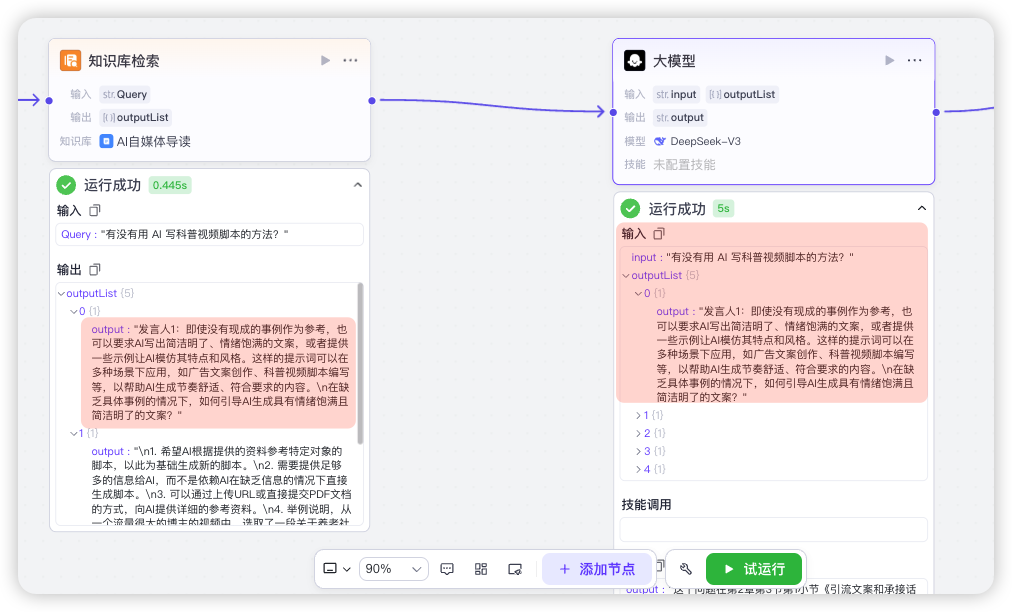Click the 5s run time badge
This screenshot has height=612, width=1012.
[724, 209]
